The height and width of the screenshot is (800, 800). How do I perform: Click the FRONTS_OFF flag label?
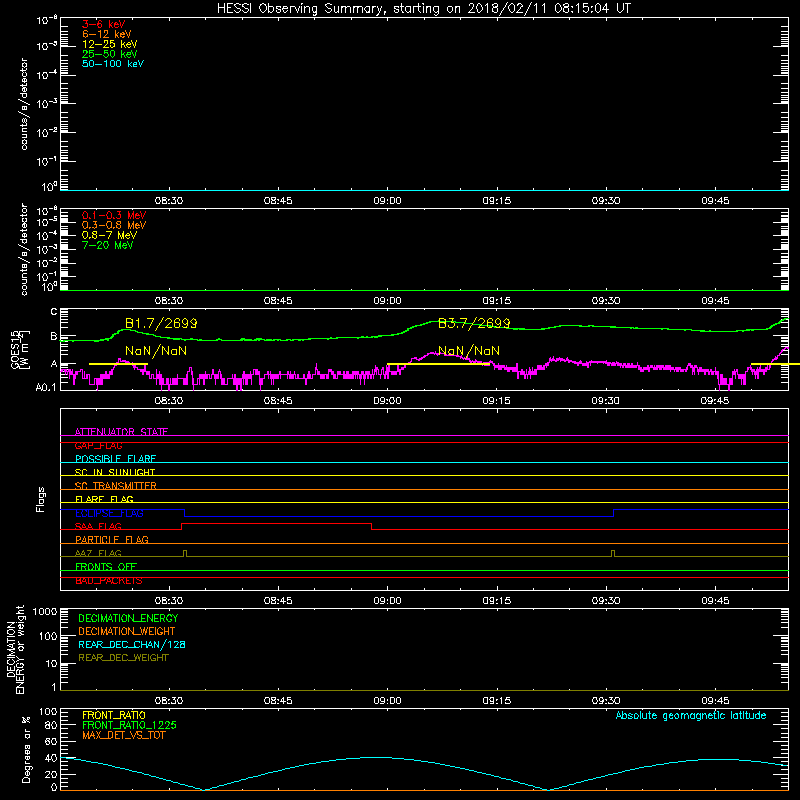coord(105,567)
